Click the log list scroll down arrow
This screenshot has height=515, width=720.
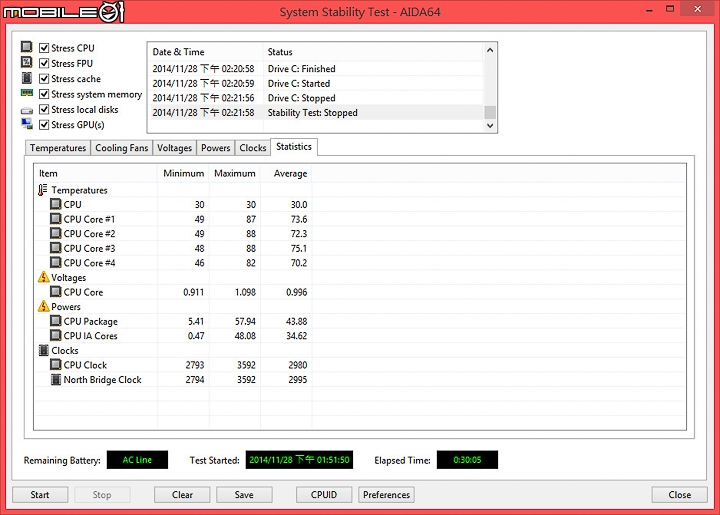490,125
